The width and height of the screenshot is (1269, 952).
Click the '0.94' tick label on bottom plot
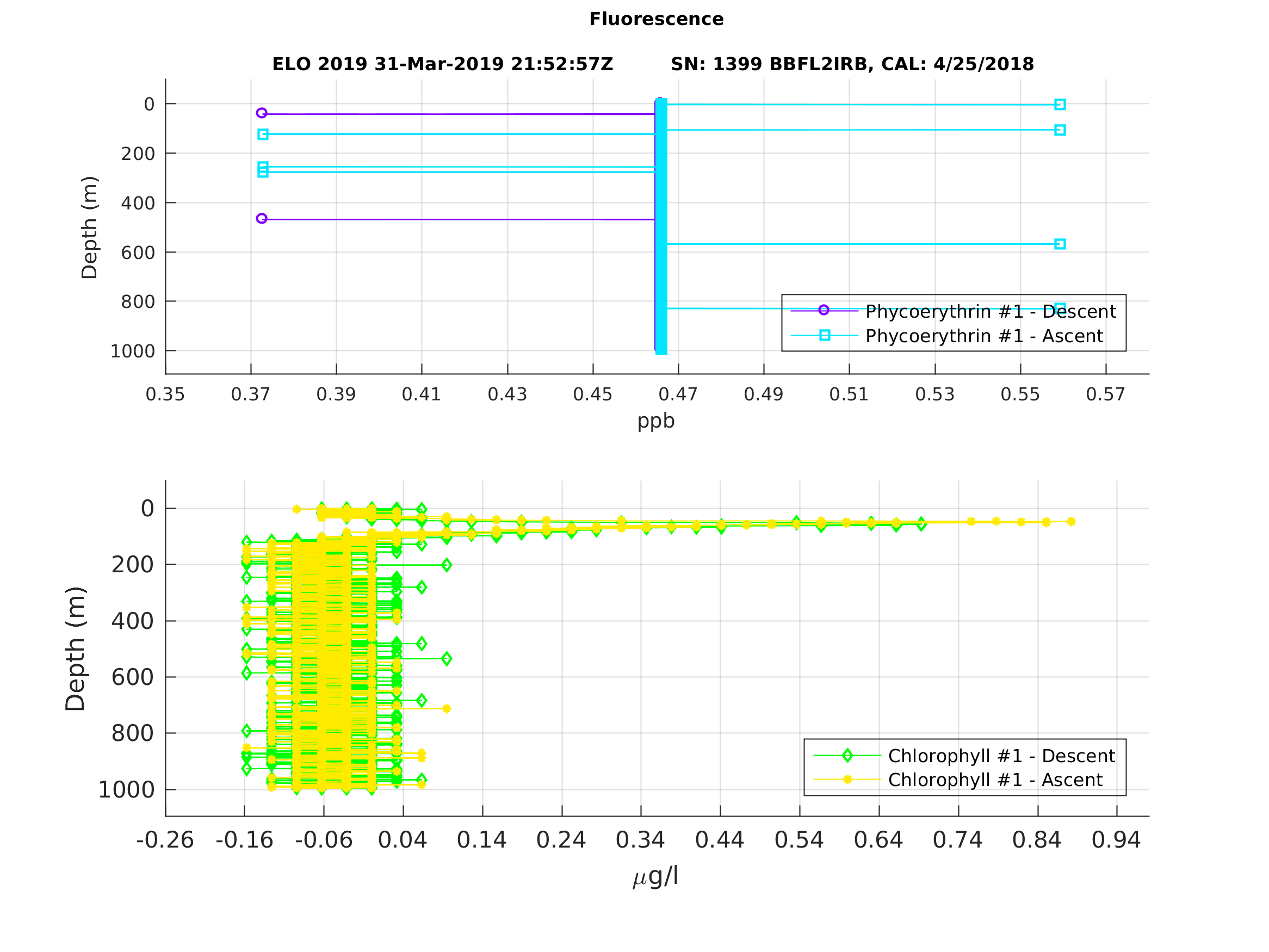(x=1116, y=840)
